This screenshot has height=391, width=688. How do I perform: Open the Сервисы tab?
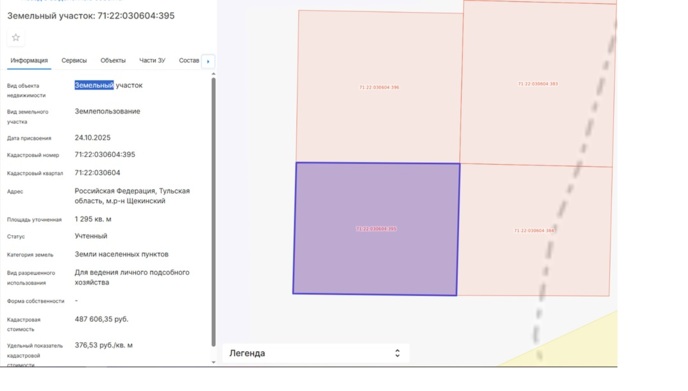pyautogui.click(x=74, y=61)
